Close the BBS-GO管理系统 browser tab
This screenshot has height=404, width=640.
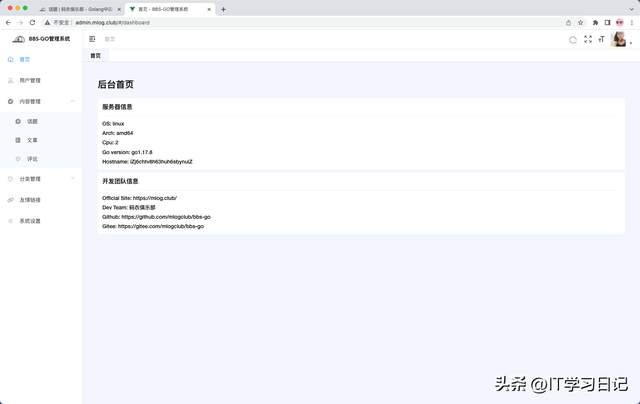tap(209, 9)
